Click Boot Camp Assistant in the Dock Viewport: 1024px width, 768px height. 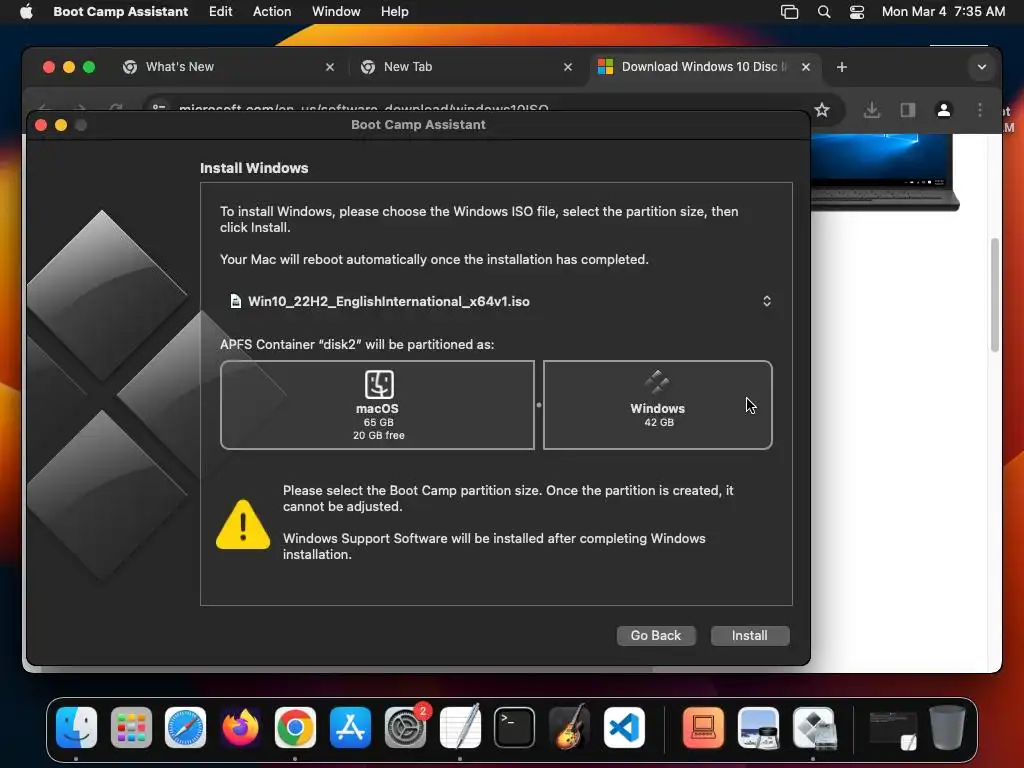814,727
